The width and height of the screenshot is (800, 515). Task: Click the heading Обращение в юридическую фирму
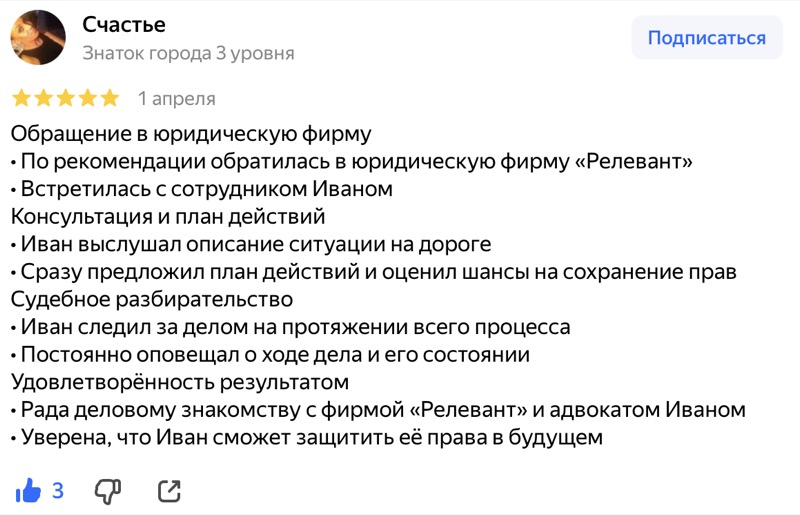(191, 134)
